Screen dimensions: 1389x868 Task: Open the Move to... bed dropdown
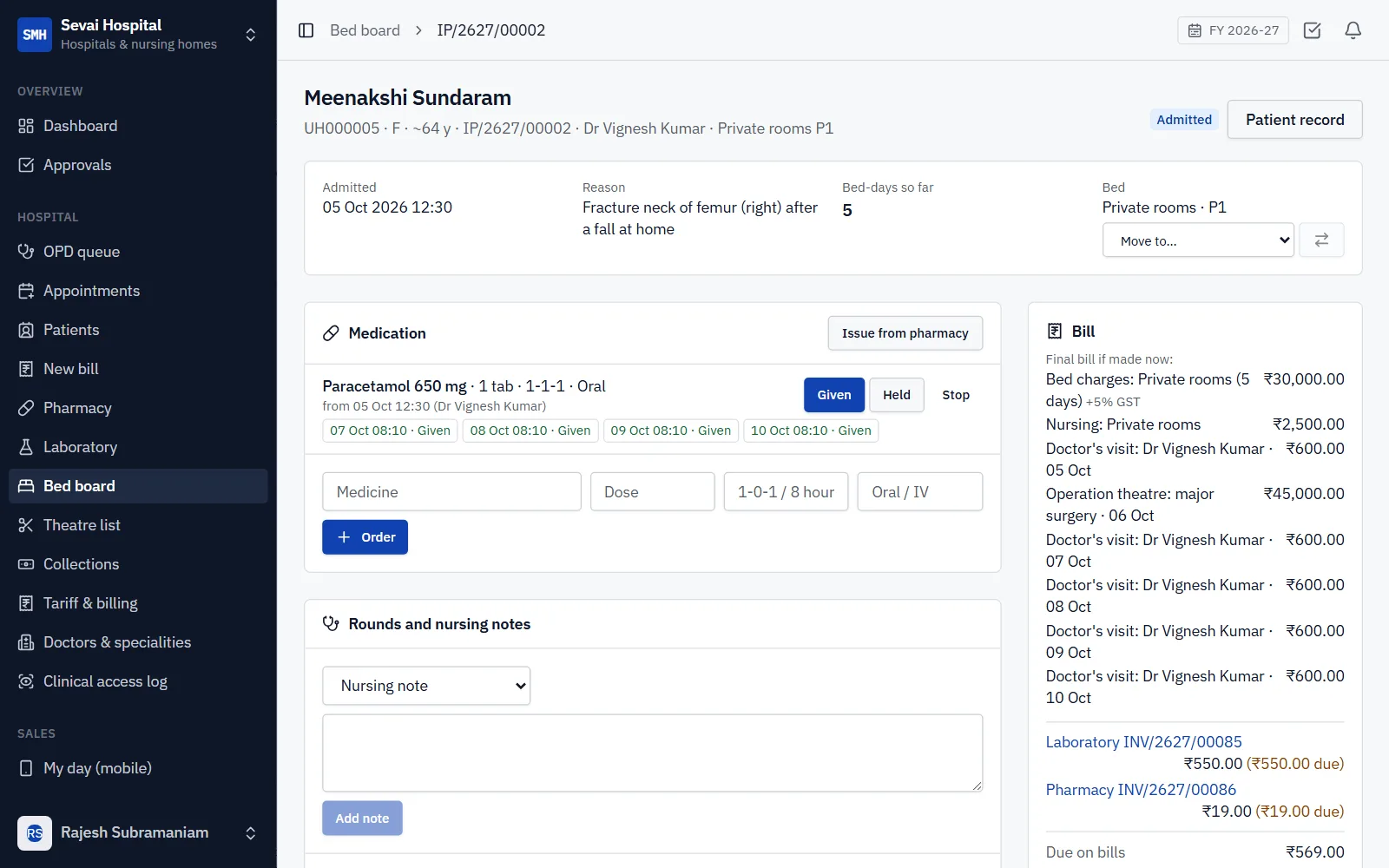1198,240
